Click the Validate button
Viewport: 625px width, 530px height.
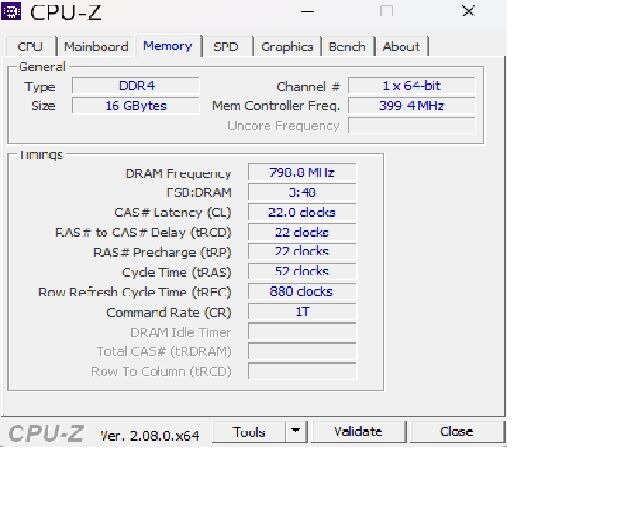pos(358,432)
